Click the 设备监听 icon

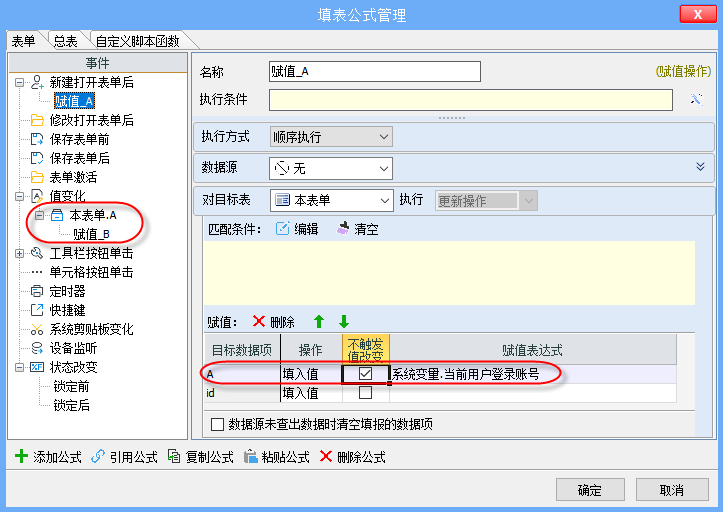37,348
